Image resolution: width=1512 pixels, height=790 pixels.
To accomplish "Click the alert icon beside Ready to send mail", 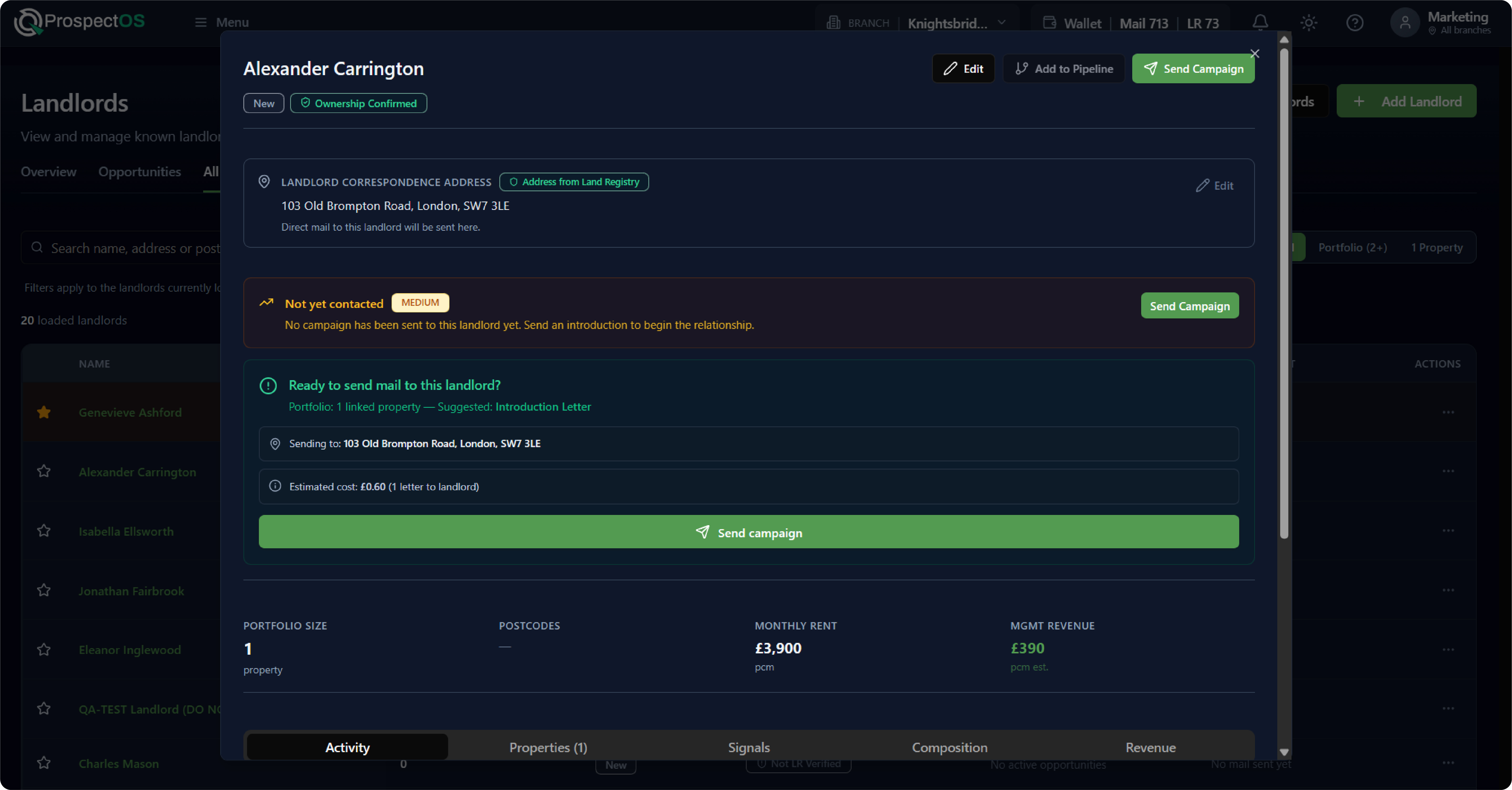I will [268, 386].
